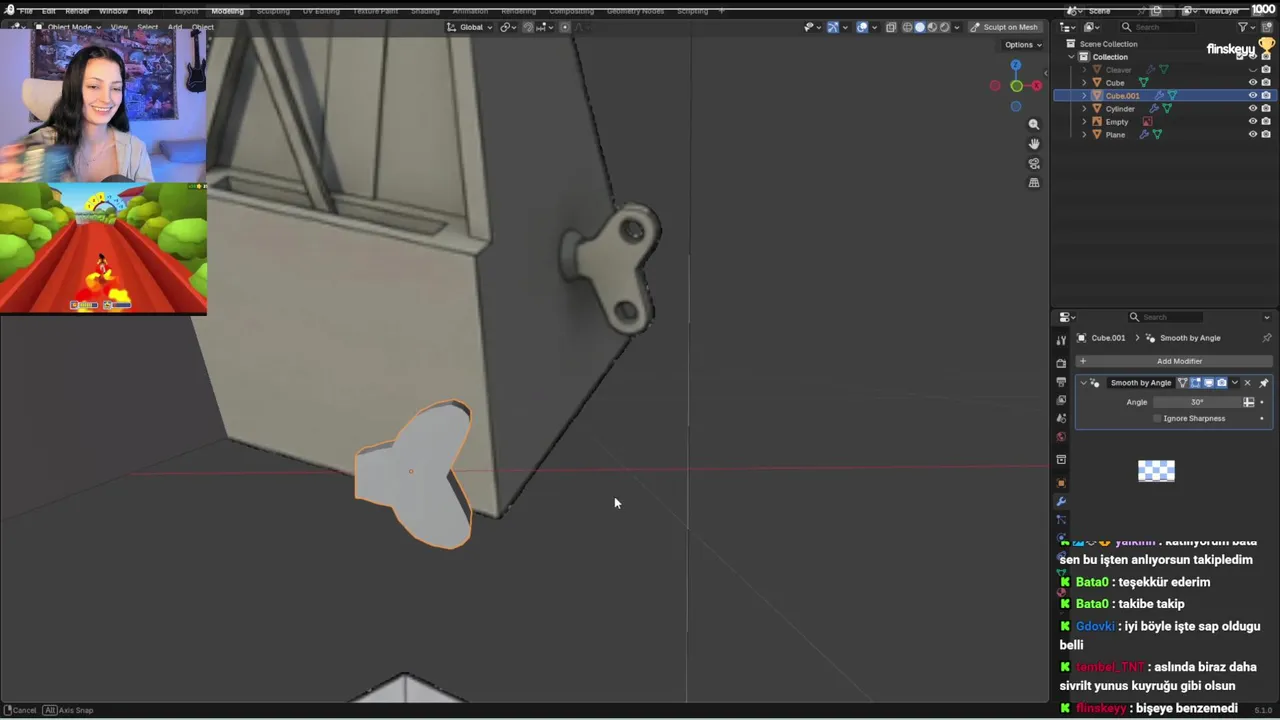Toggle show gizmo icon in viewport header
Viewport: 1280px width, 720px height.
pos(833,27)
